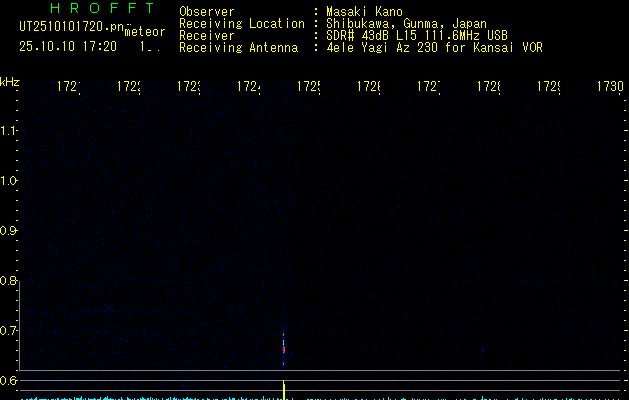Click the 0.7 frequency-axis label

click(8, 331)
